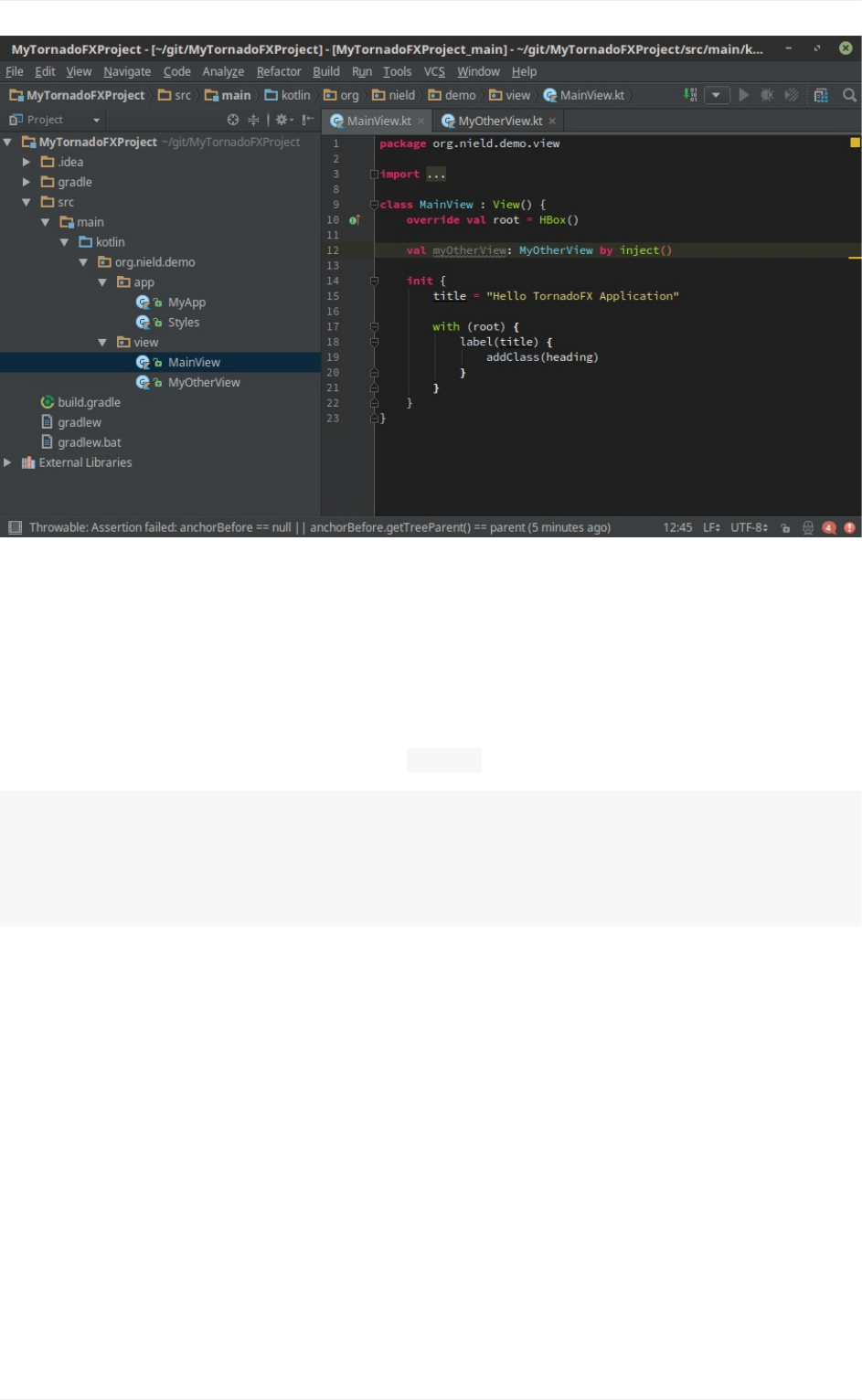Open the Edit menu
The height and width of the screenshot is (1400, 862).
[x=45, y=71]
